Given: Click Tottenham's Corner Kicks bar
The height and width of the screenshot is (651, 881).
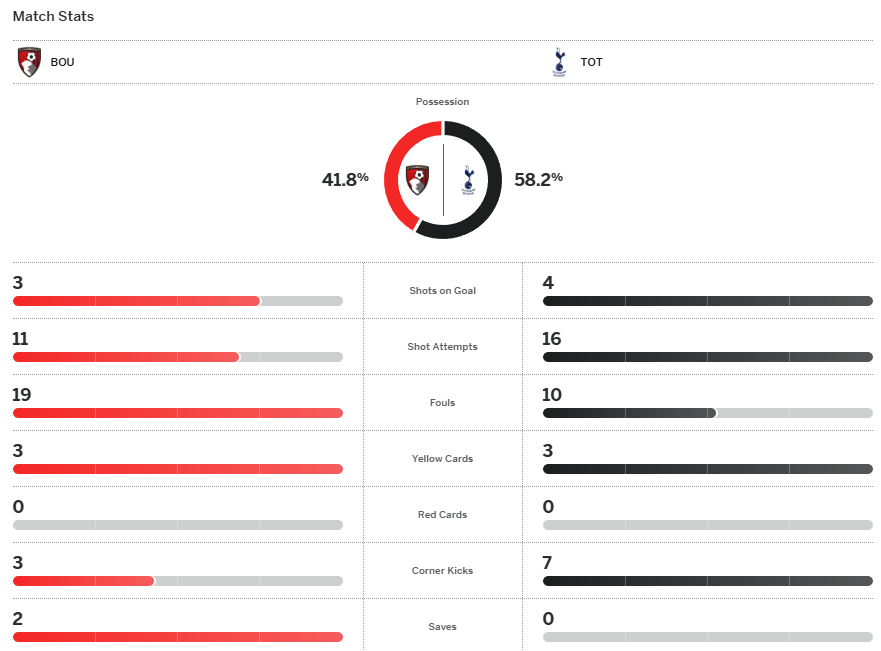Looking at the screenshot, I should pos(707,581).
